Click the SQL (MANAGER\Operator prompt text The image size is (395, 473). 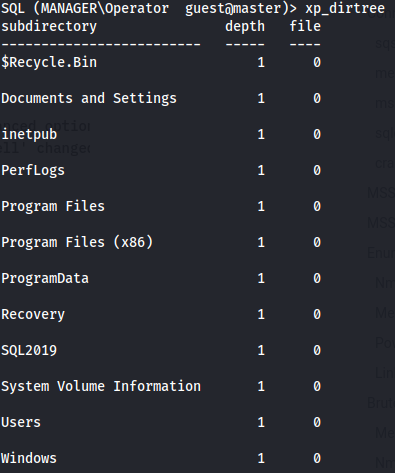(x=85, y=8)
